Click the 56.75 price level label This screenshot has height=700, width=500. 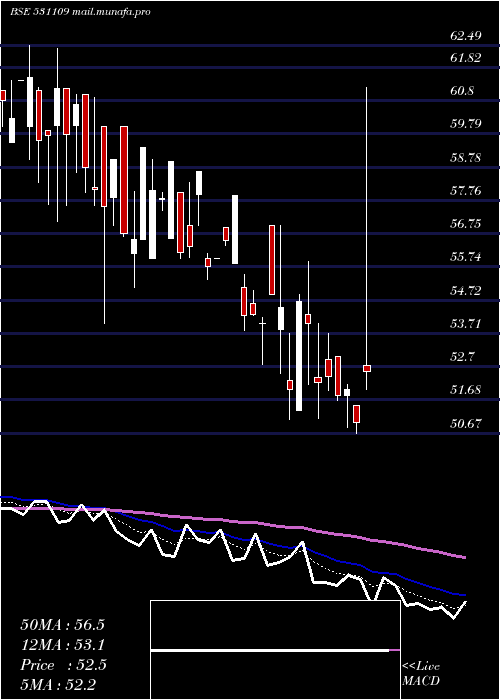[466, 224]
